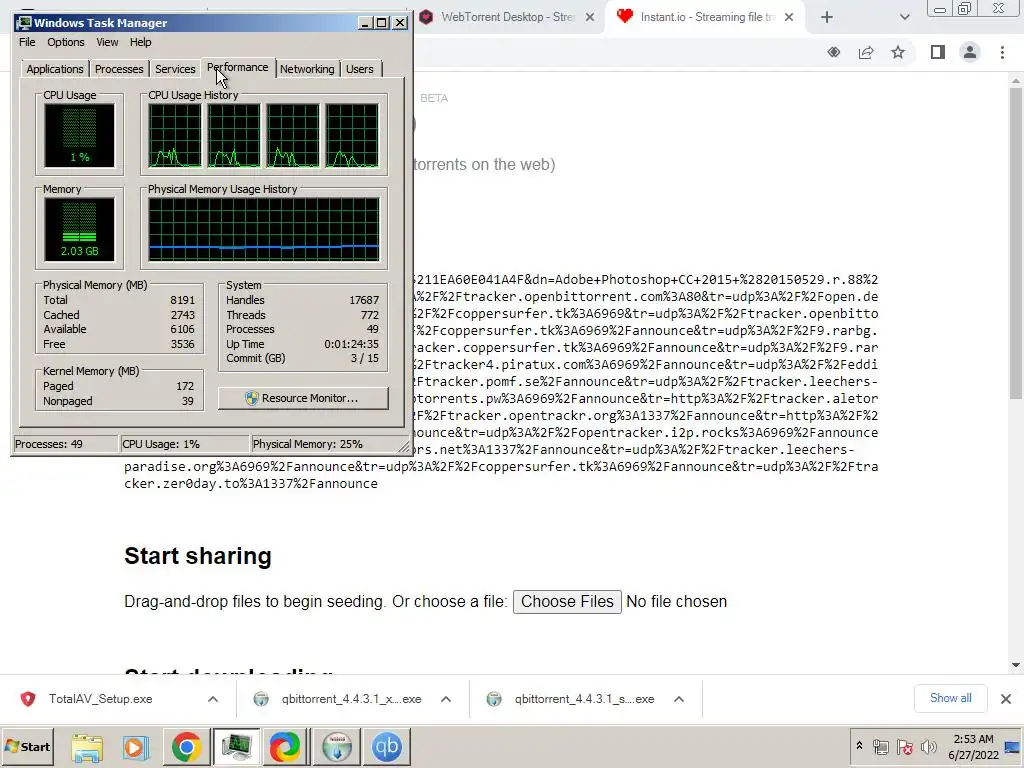Click Processes: 49 in status bar
The height and width of the screenshot is (768, 1024).
click(x=49, y=444)
